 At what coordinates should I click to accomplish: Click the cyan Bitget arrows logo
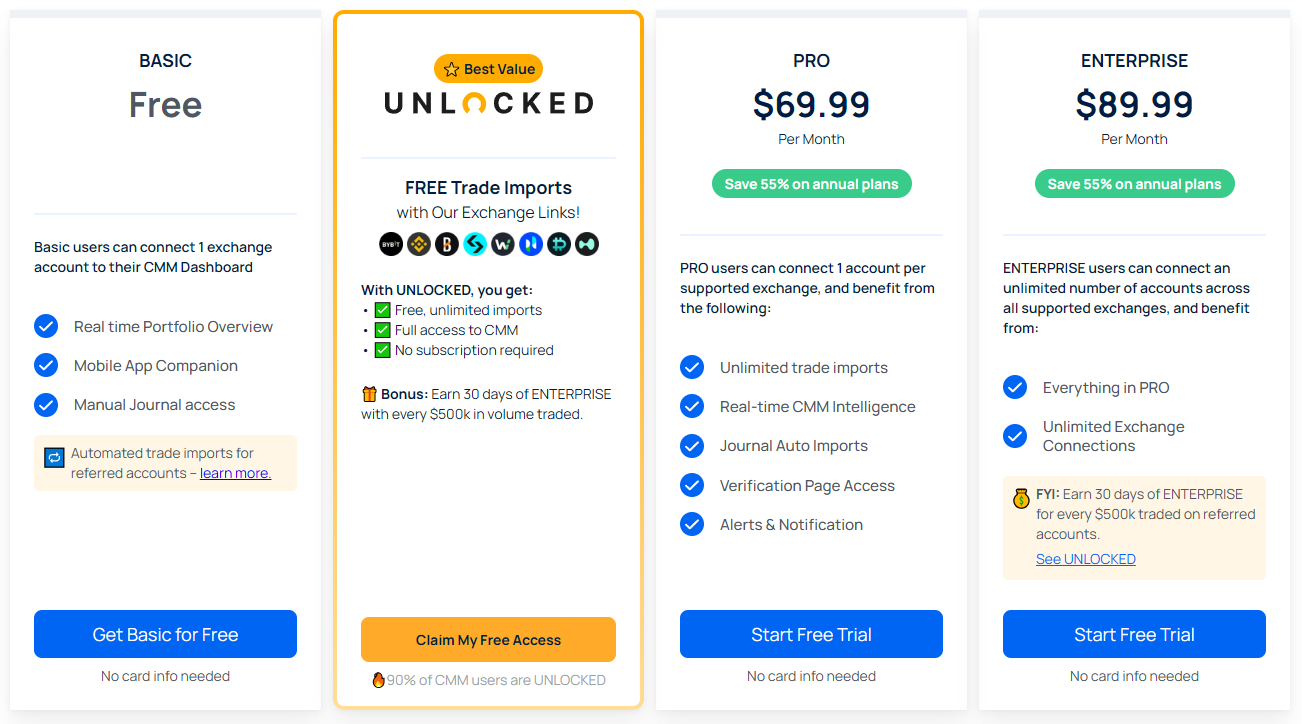pos(474,244)
